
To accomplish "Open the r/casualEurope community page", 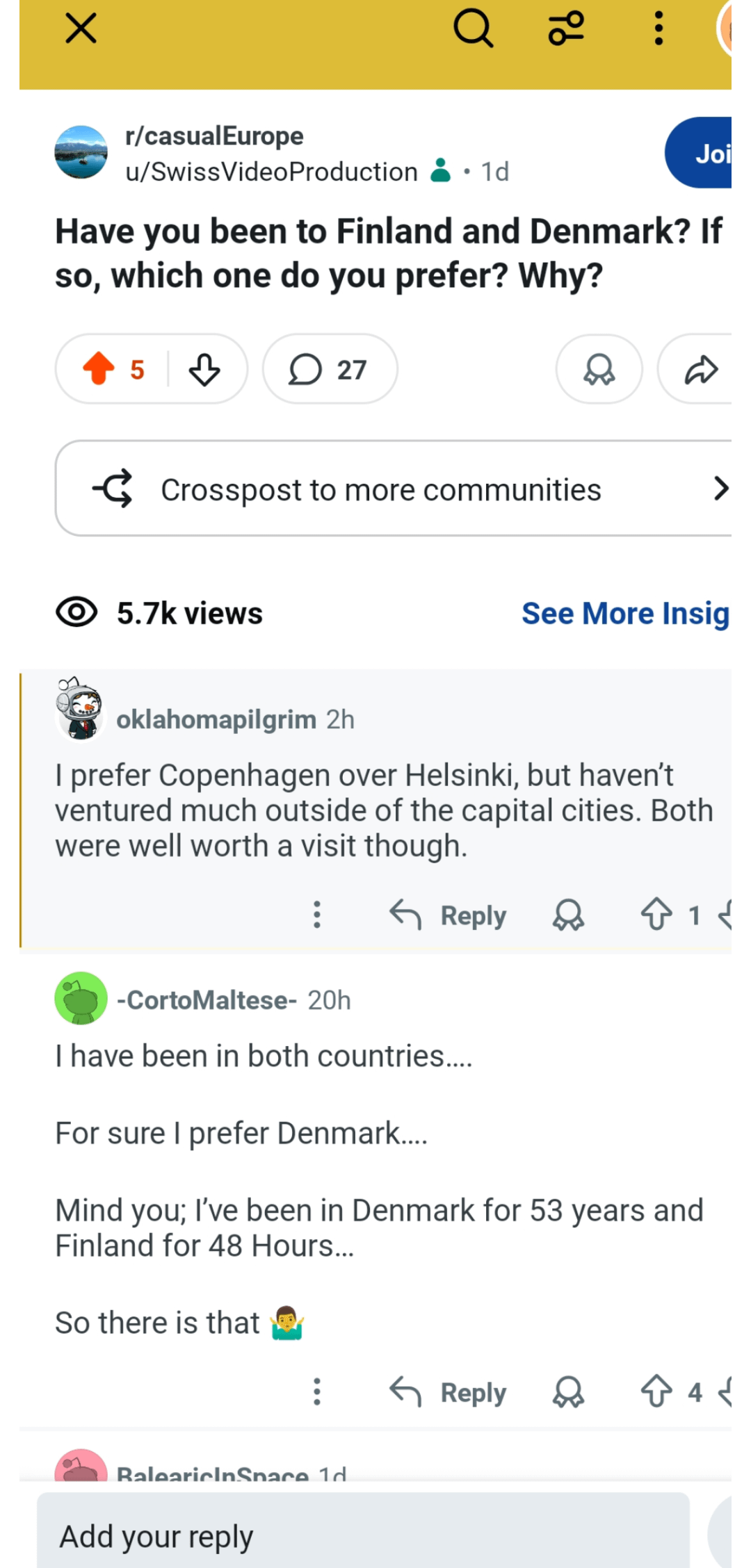I will tap(214, 136).
